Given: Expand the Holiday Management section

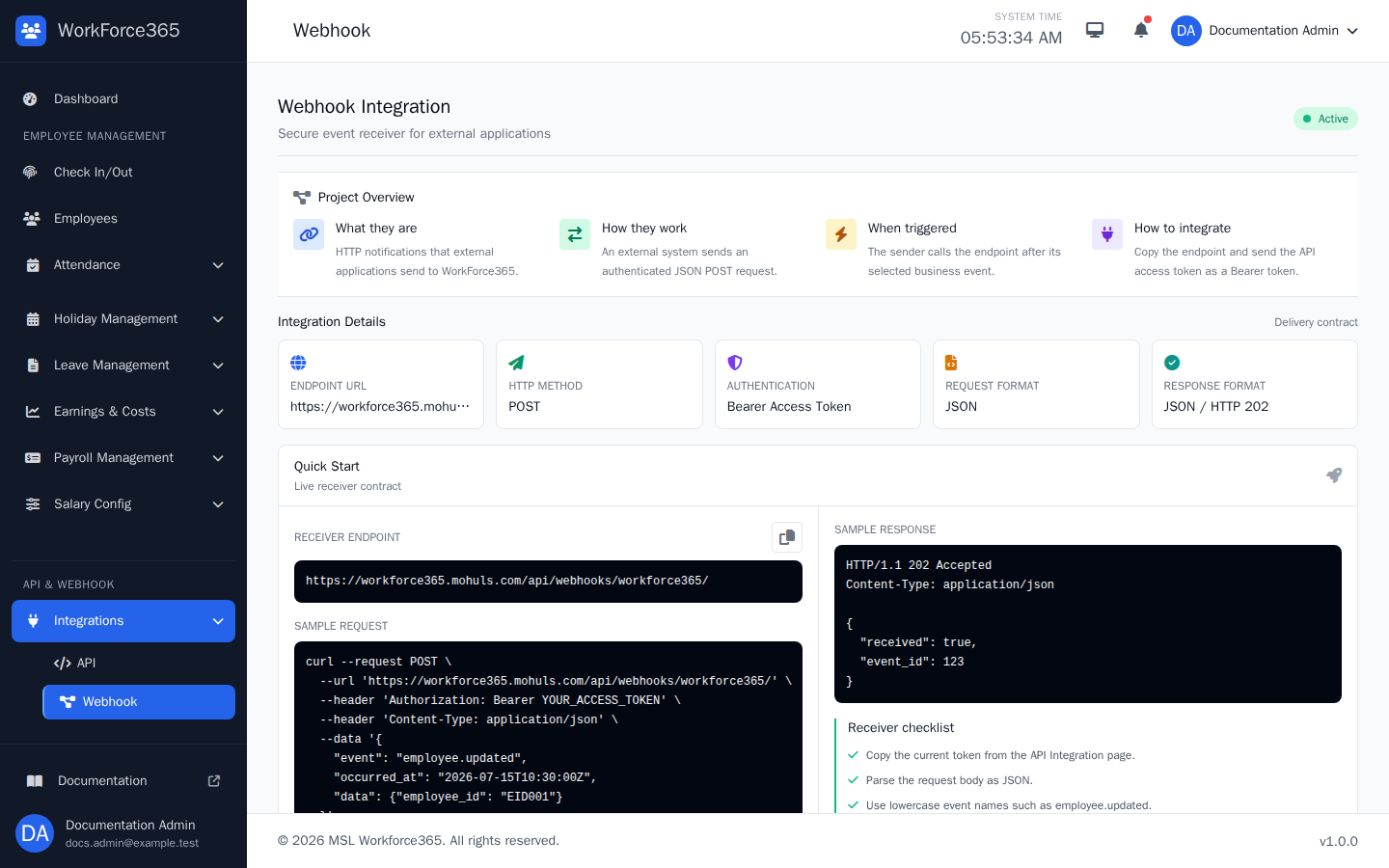Looking at the screenshot, I should [123, 319].
